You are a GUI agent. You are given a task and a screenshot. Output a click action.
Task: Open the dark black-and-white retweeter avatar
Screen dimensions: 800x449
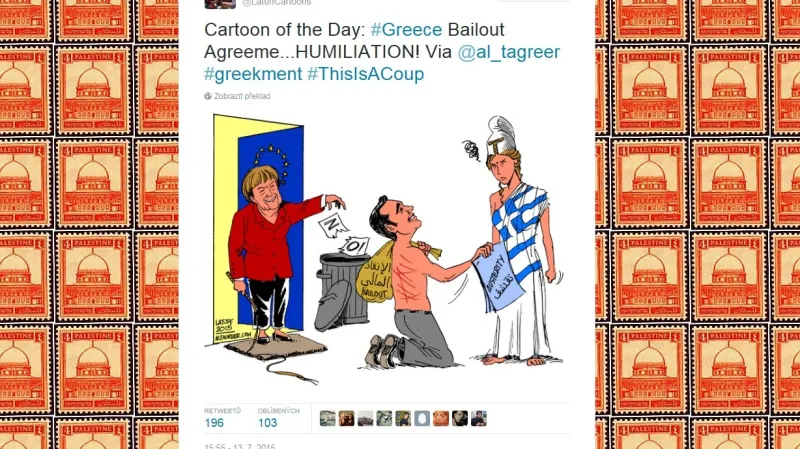[x=460, y=418]
